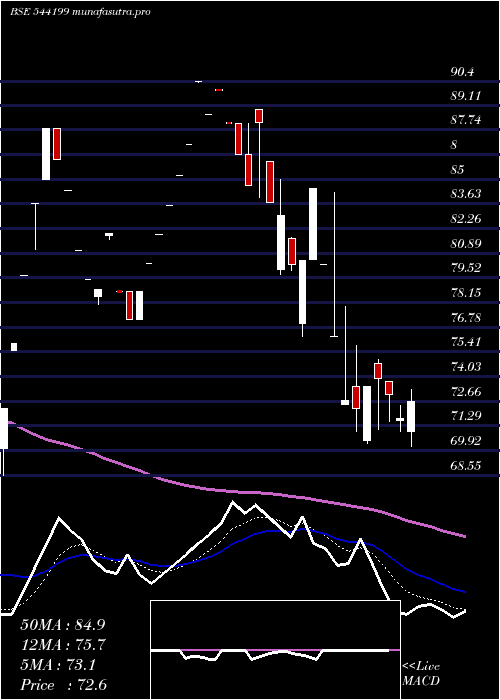
Task: Select the 69.92 price axis label
Action: click(x=466, y=441)
